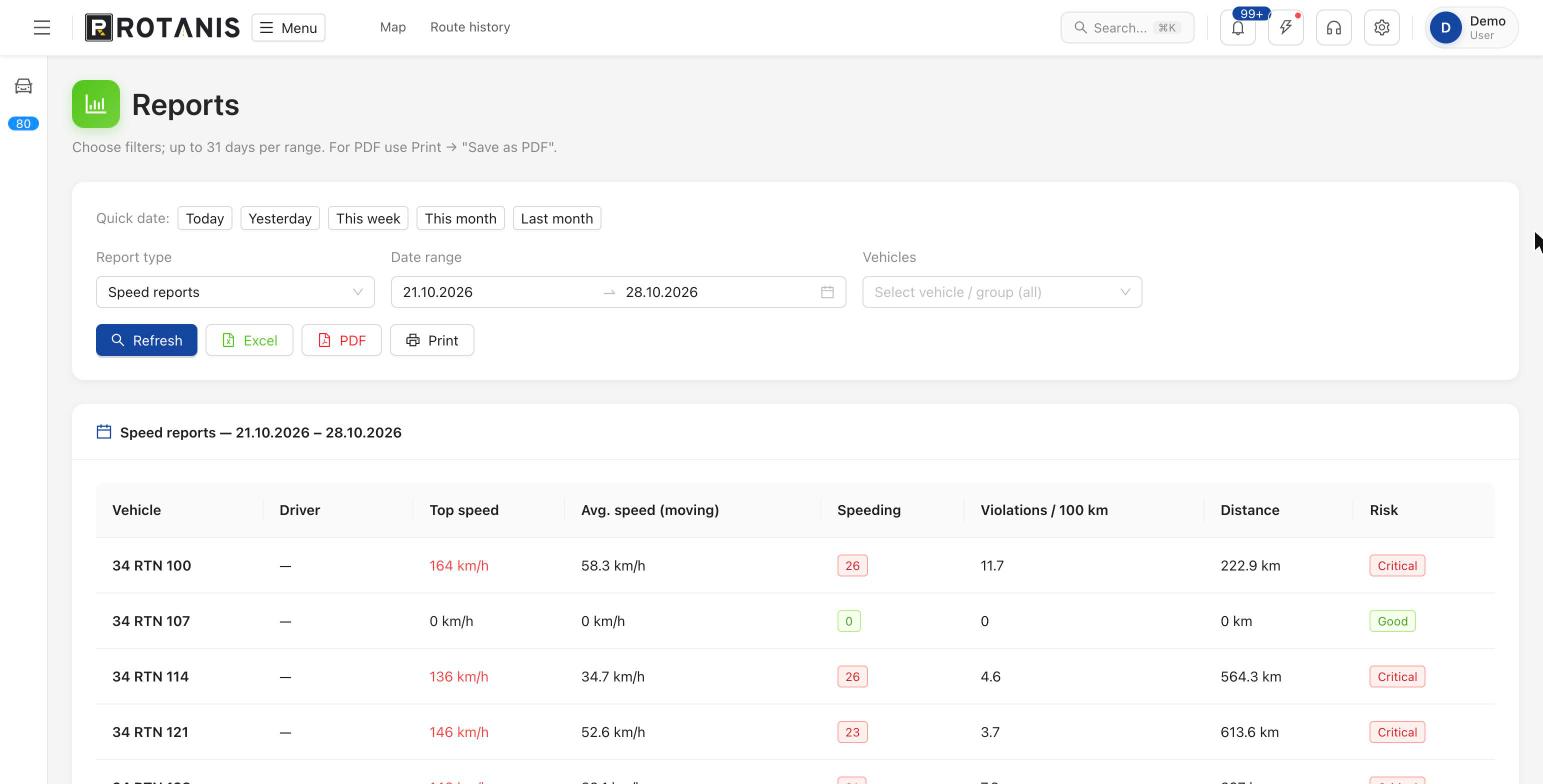This screenshot has height=784, width=1543.
Task: Open the lightning quick actions icon
Action: click(x=1286, y=28)
